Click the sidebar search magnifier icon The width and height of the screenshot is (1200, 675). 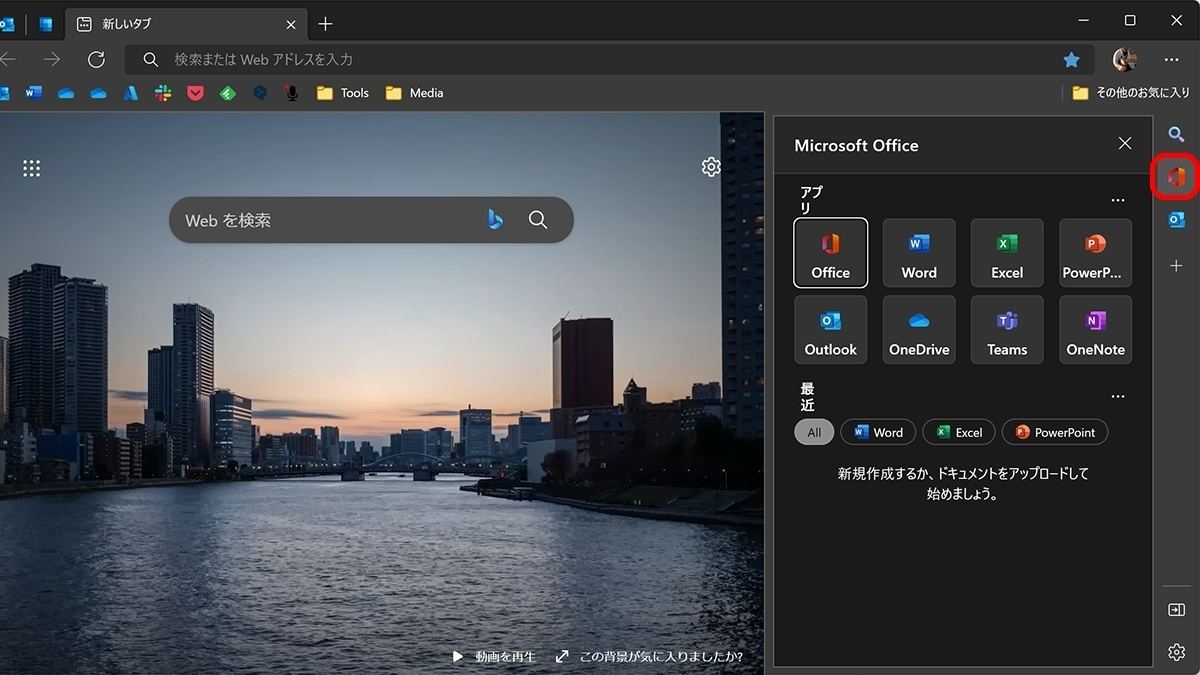(x=1176, y=135)
